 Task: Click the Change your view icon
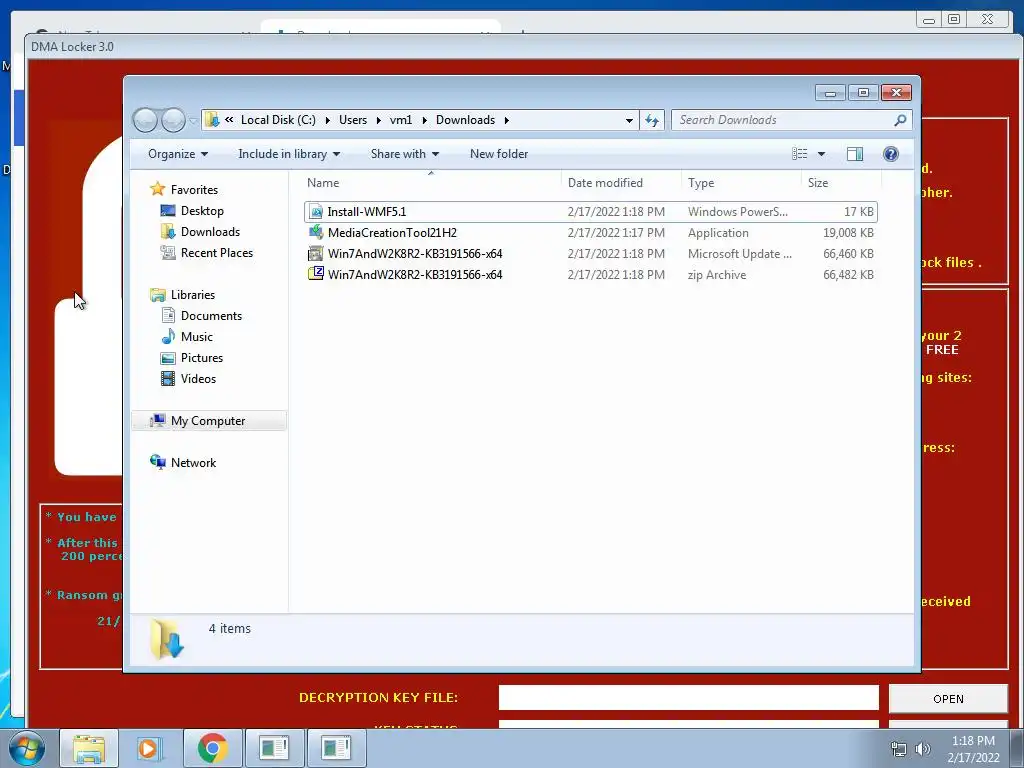[x=800, y=154]
